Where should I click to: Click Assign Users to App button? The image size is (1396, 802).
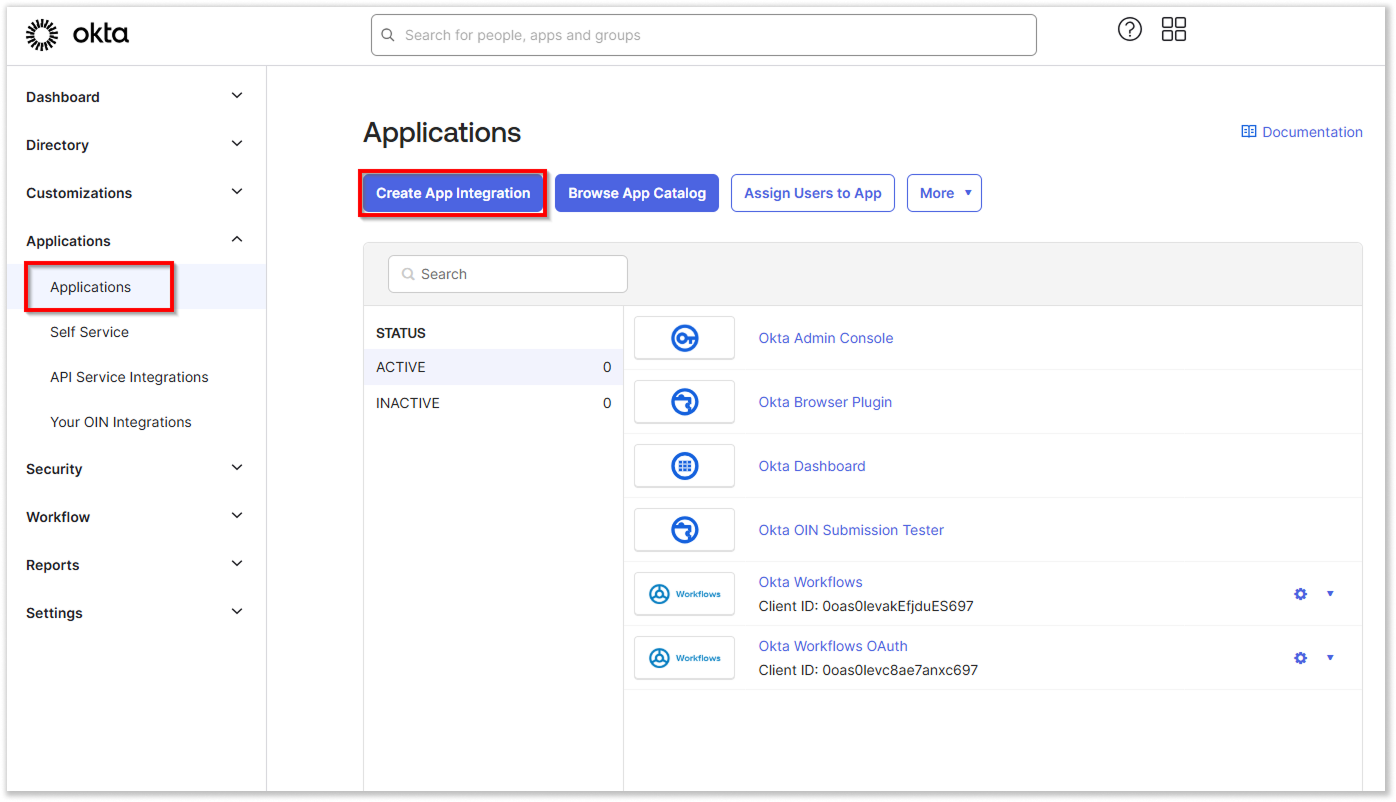tap(813, 193)
